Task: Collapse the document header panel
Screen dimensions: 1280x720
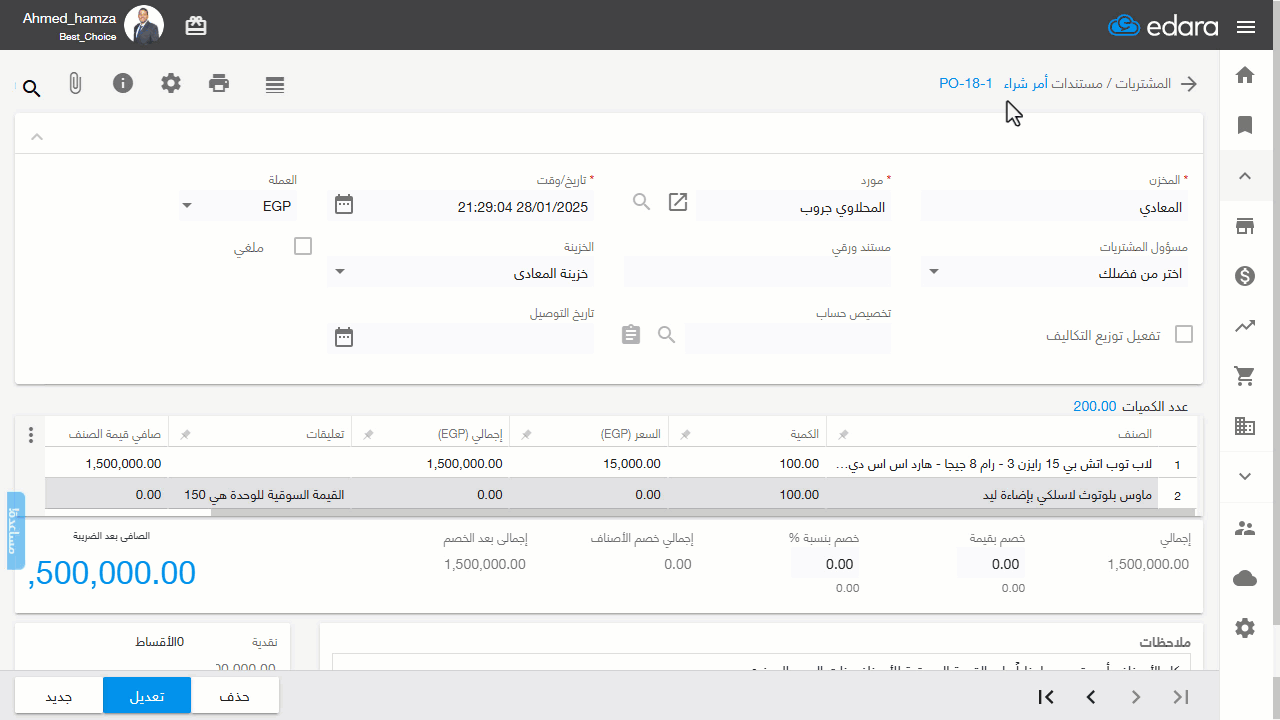Action: click(x=37, y=136)
